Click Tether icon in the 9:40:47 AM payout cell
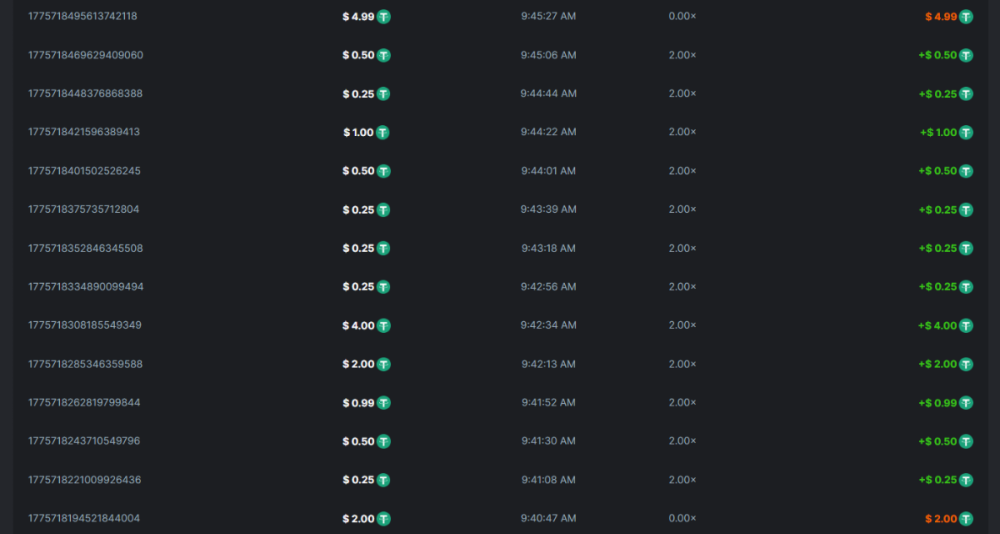The height and width of the screenshot is (534, 1000). click(966, 519)
